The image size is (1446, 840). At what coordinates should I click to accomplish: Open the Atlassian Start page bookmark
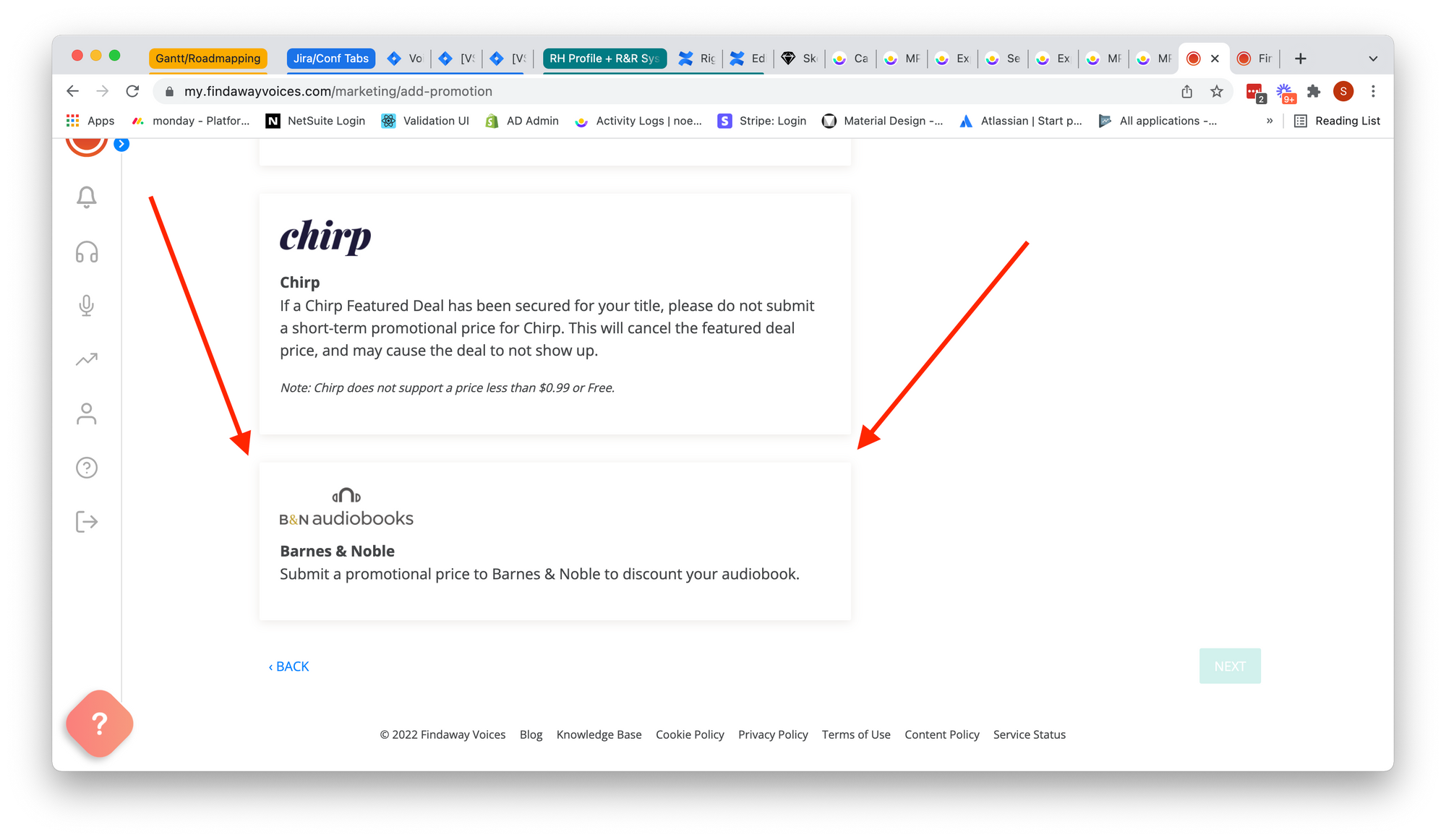(1021, 121)
